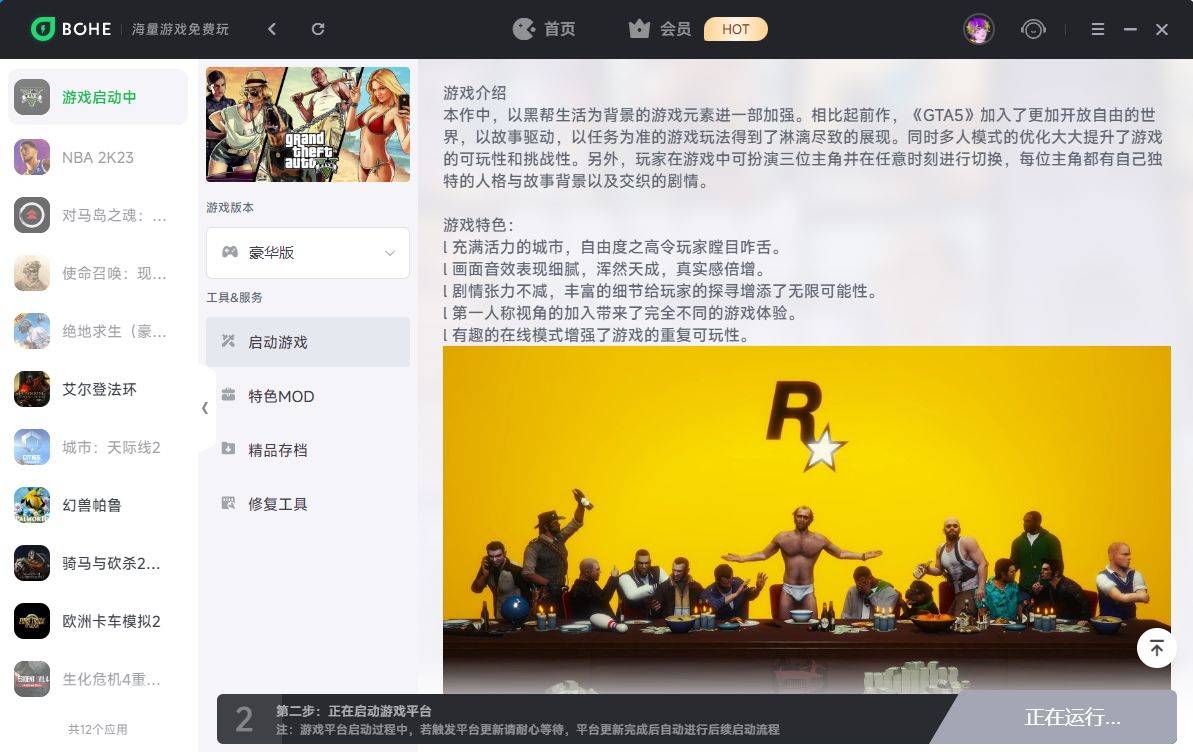Click the 生化危机4重制版 game icon
This screenshot has height=752, width=1193.
[x=32, y=679]
